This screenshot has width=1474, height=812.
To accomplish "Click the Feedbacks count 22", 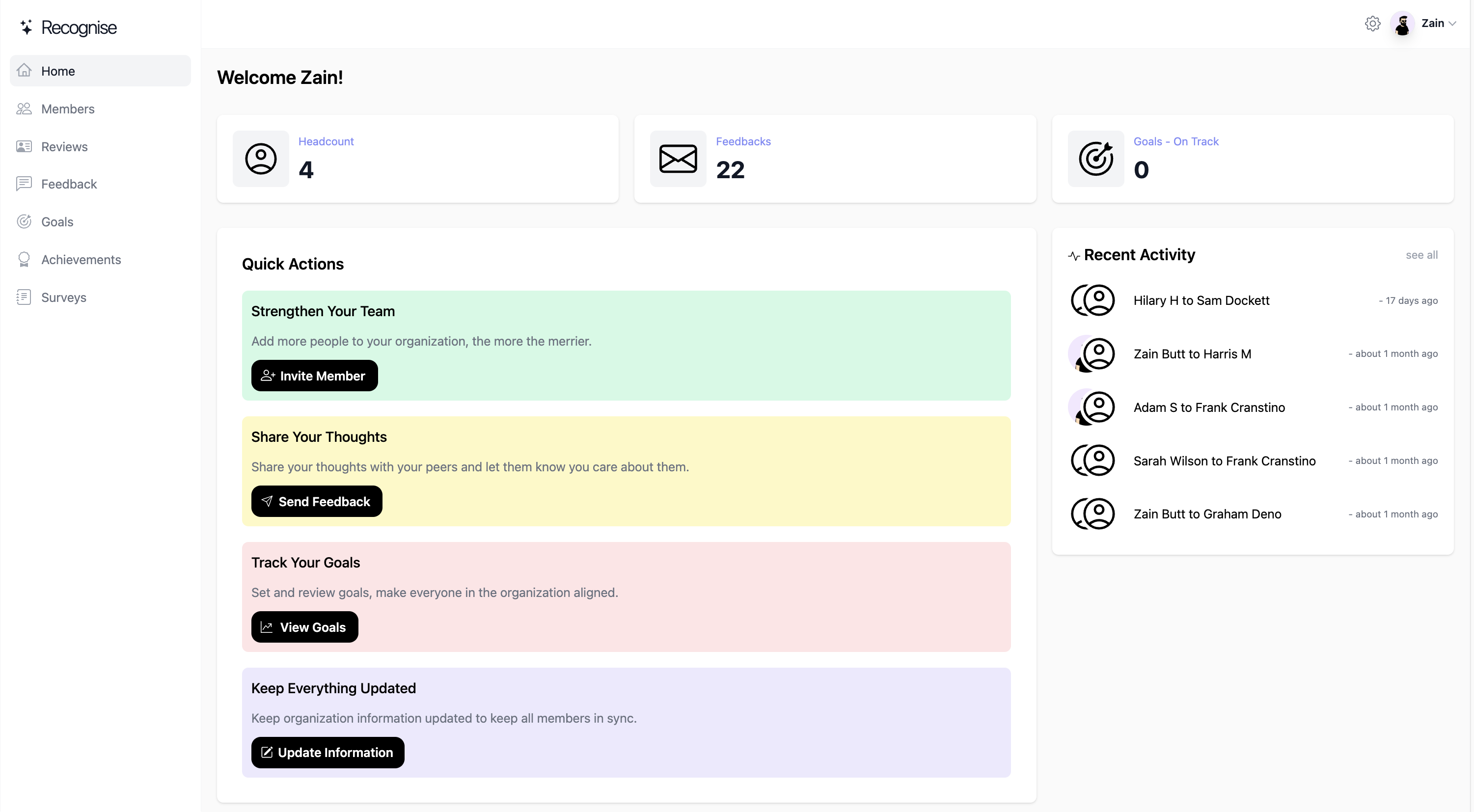I will tap(730, 170).
